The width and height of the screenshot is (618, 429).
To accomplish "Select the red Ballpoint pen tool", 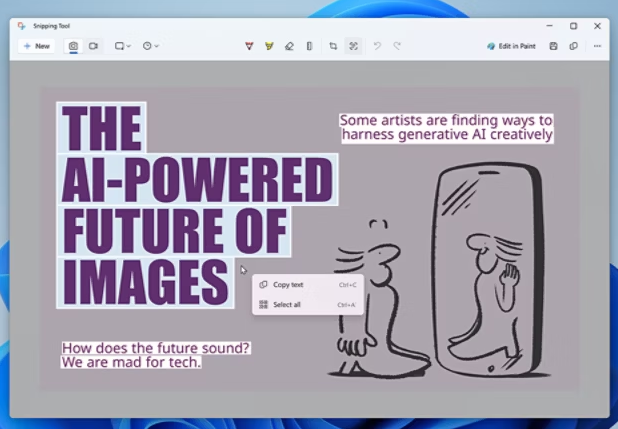I will pos(249,46).
